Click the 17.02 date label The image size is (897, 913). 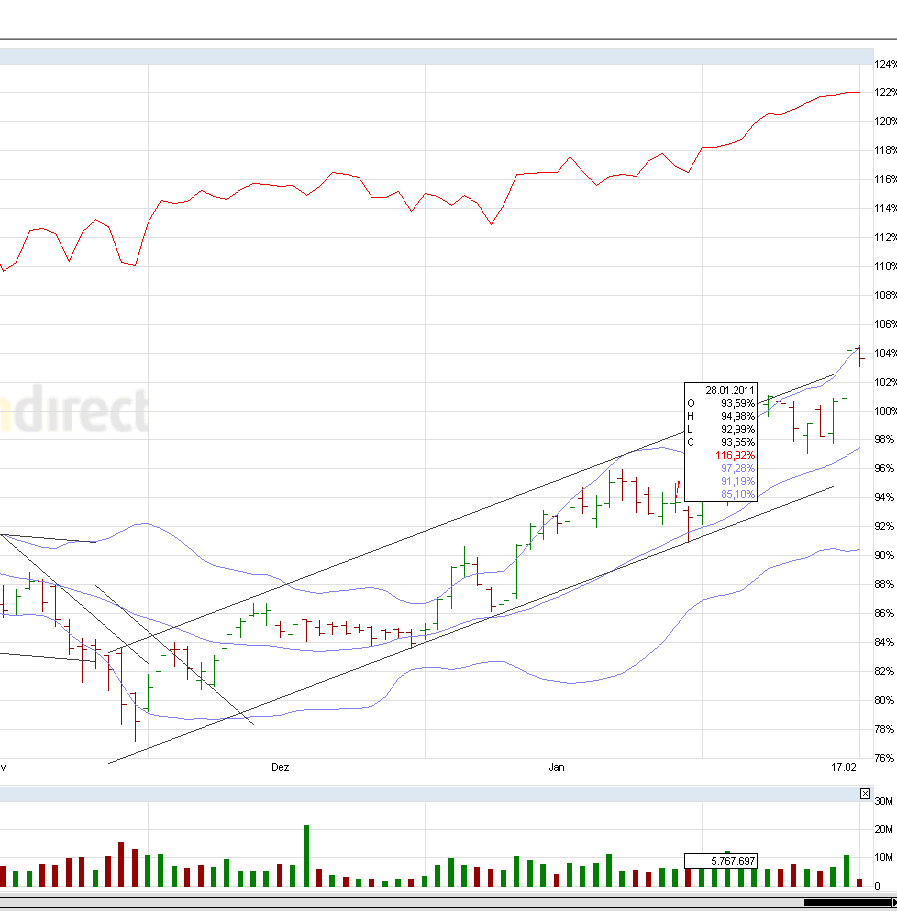[843, 767]
